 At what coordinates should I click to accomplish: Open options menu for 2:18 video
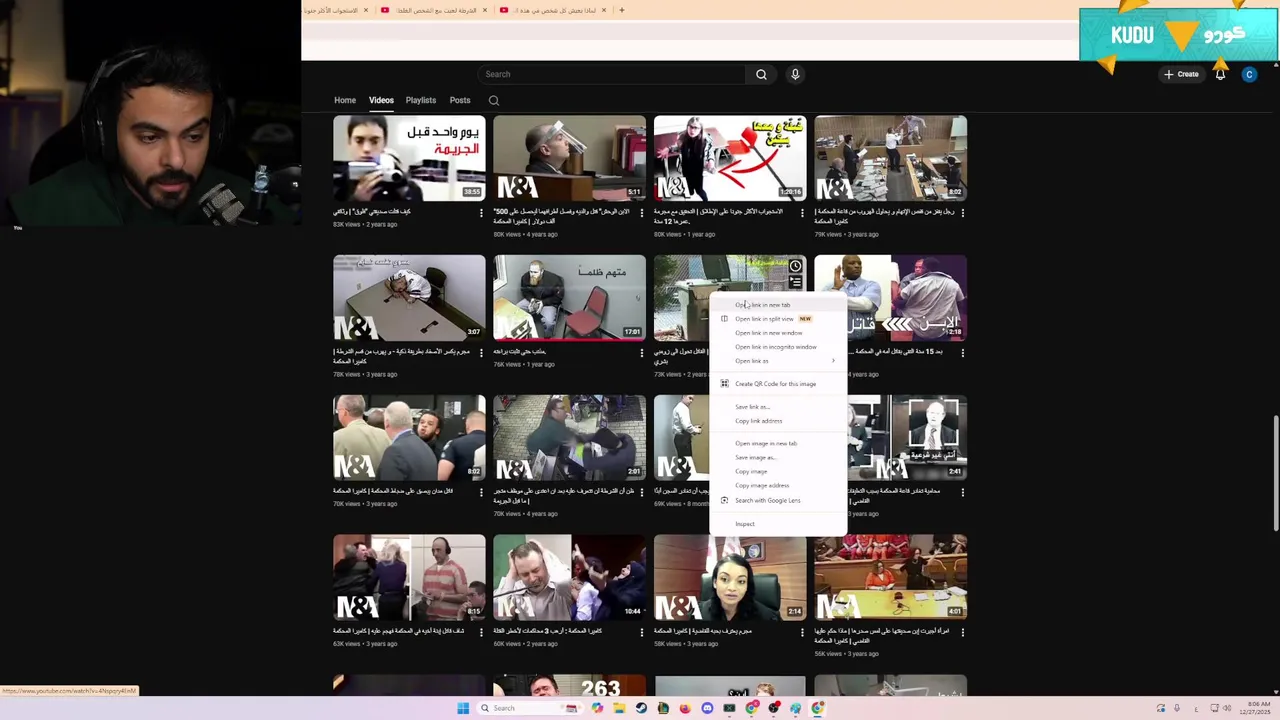963,352
